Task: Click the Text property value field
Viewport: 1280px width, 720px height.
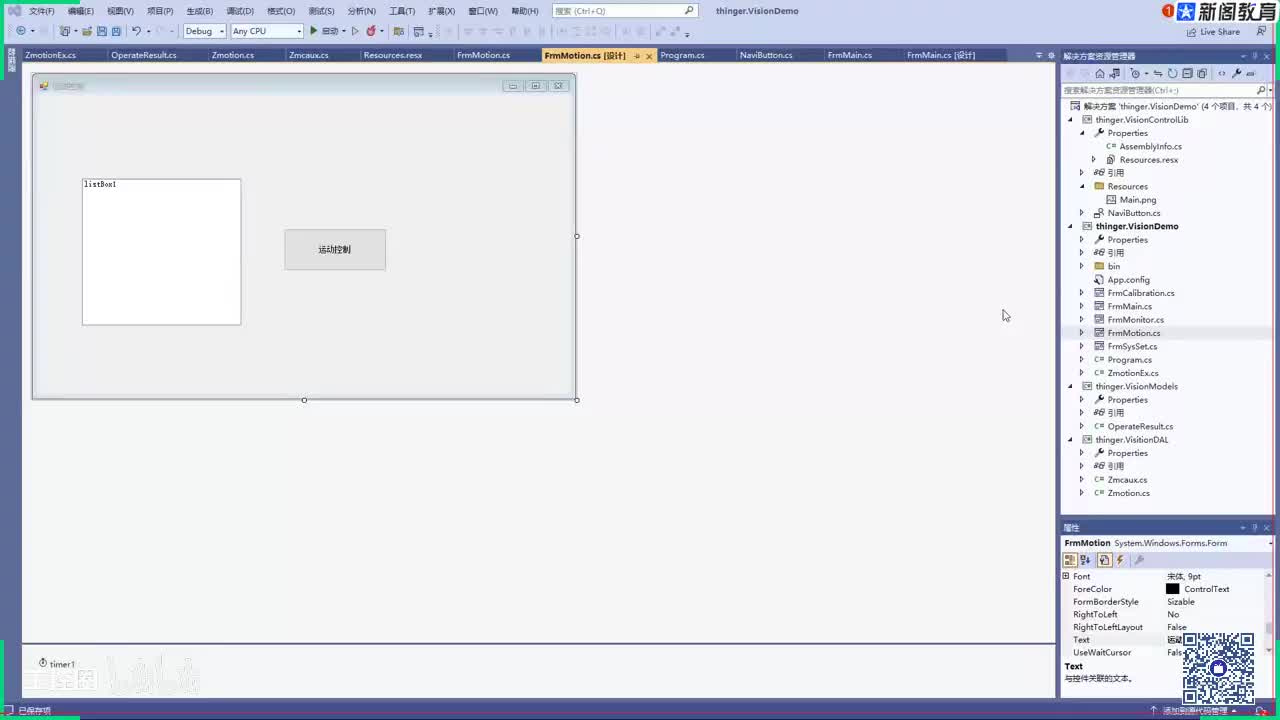Action: point(1216,640)
